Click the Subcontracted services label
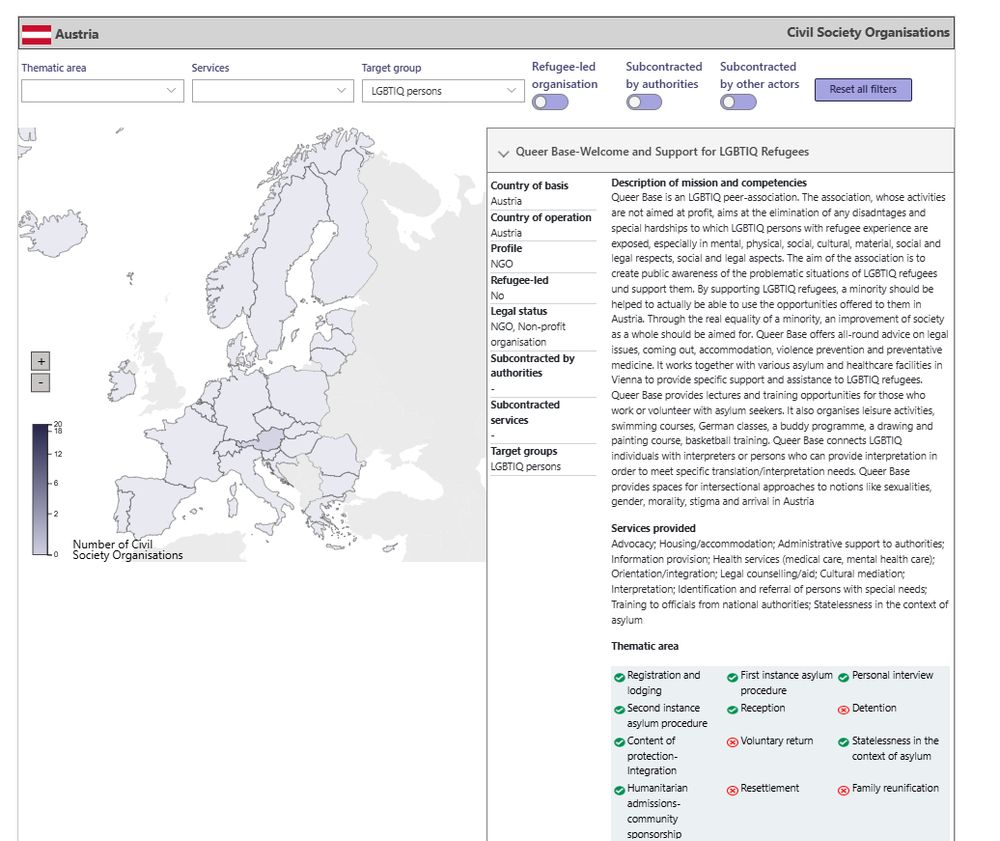The image size is (1000, 841). [525, 413]
